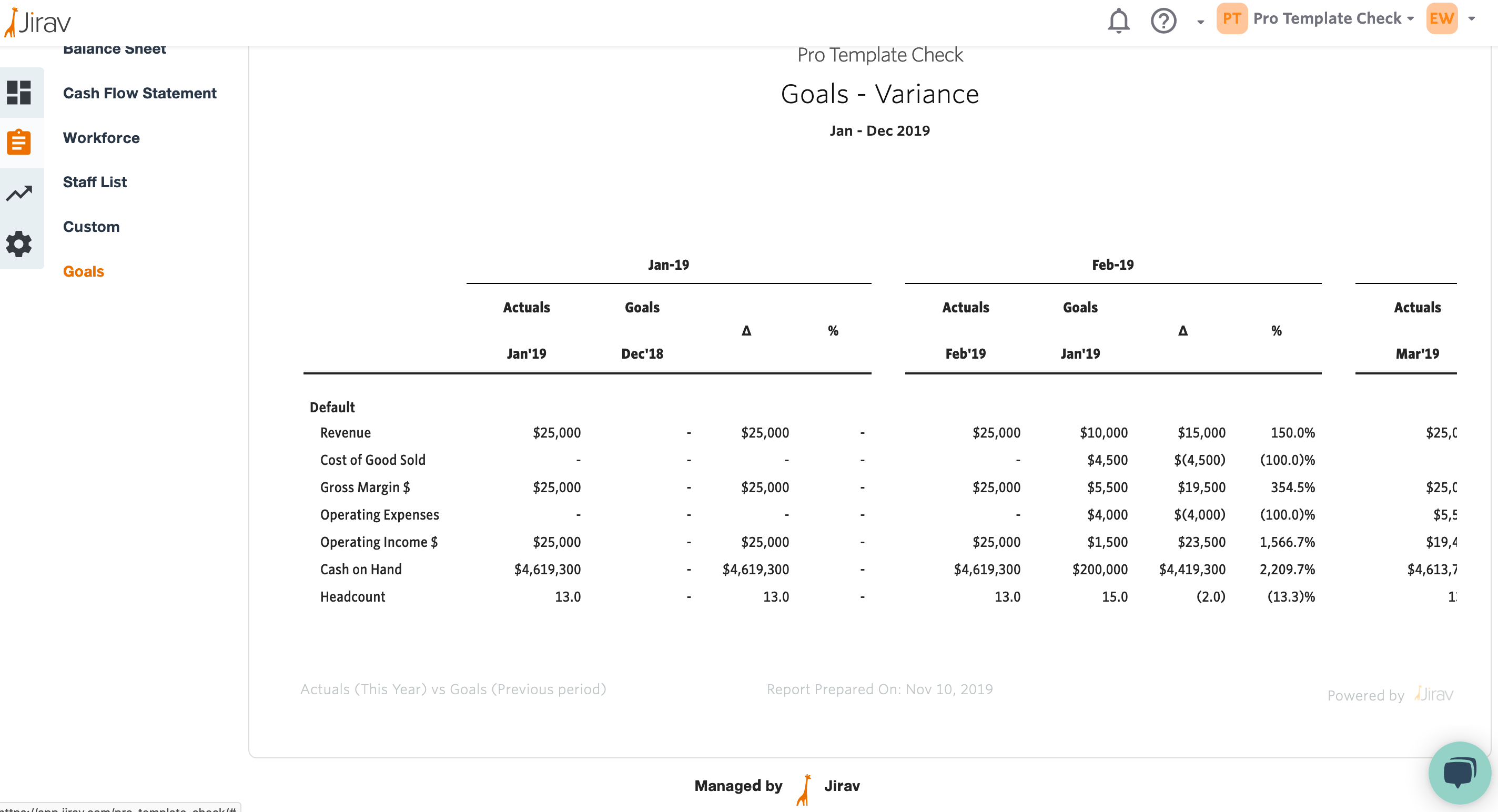The height and width of the screenshot is (812, 1498).
Task: Open the trending line chart icon
Action: (x=18, y=193)
